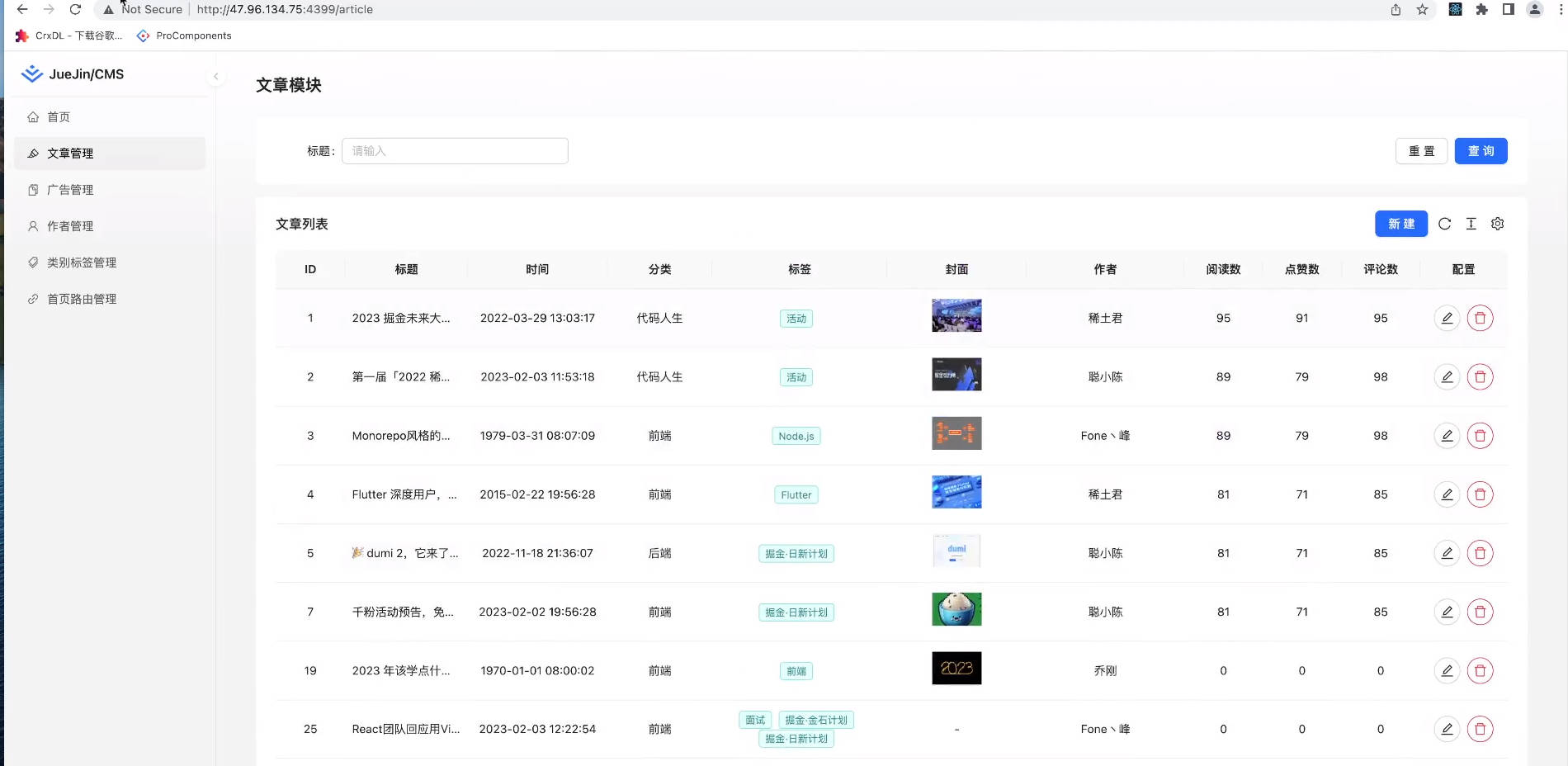Delete the dumi 2 article row
Image resolution: width=1568 pixels, height=766 pixels.
click(x=1480, y=553)
